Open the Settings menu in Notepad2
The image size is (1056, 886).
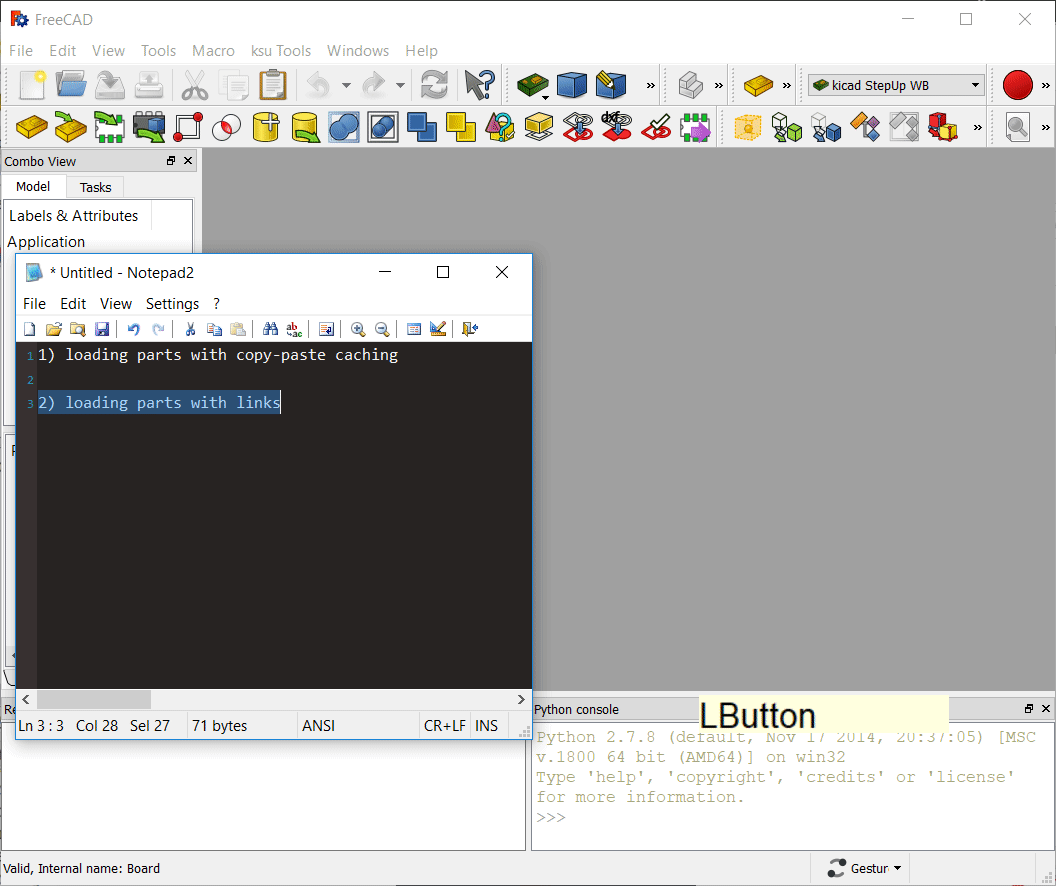pos(172,304)
